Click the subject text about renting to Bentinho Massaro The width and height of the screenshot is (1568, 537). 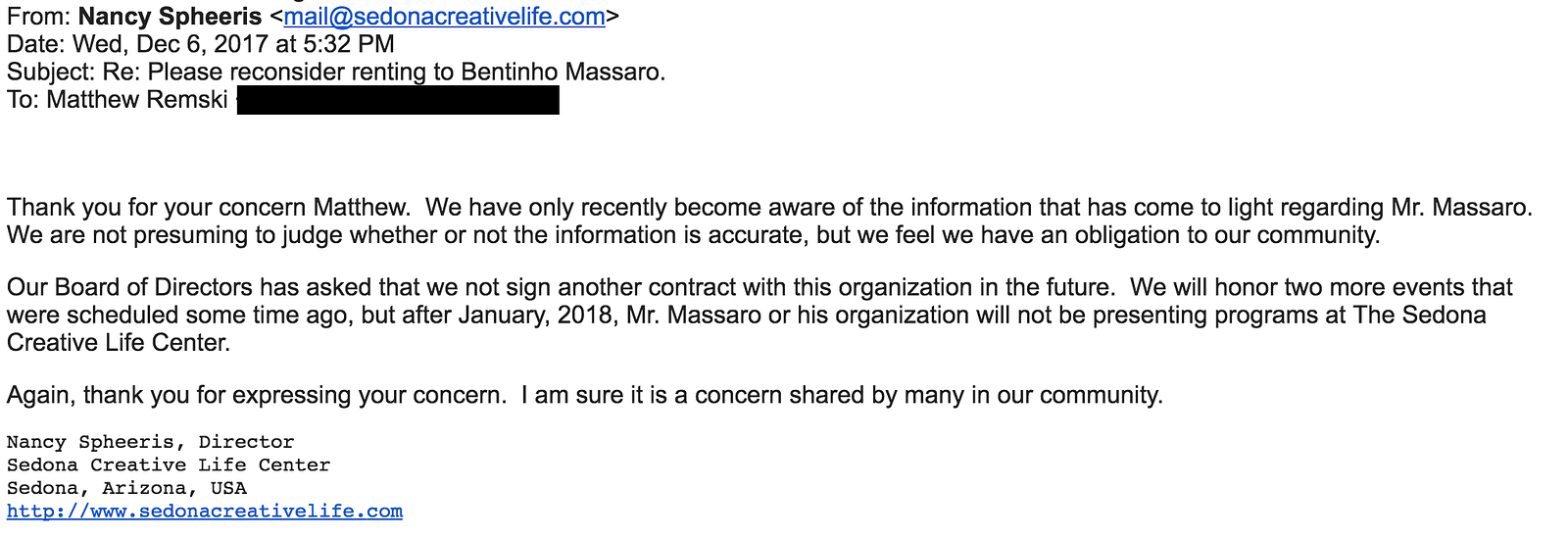coord(406,72)
